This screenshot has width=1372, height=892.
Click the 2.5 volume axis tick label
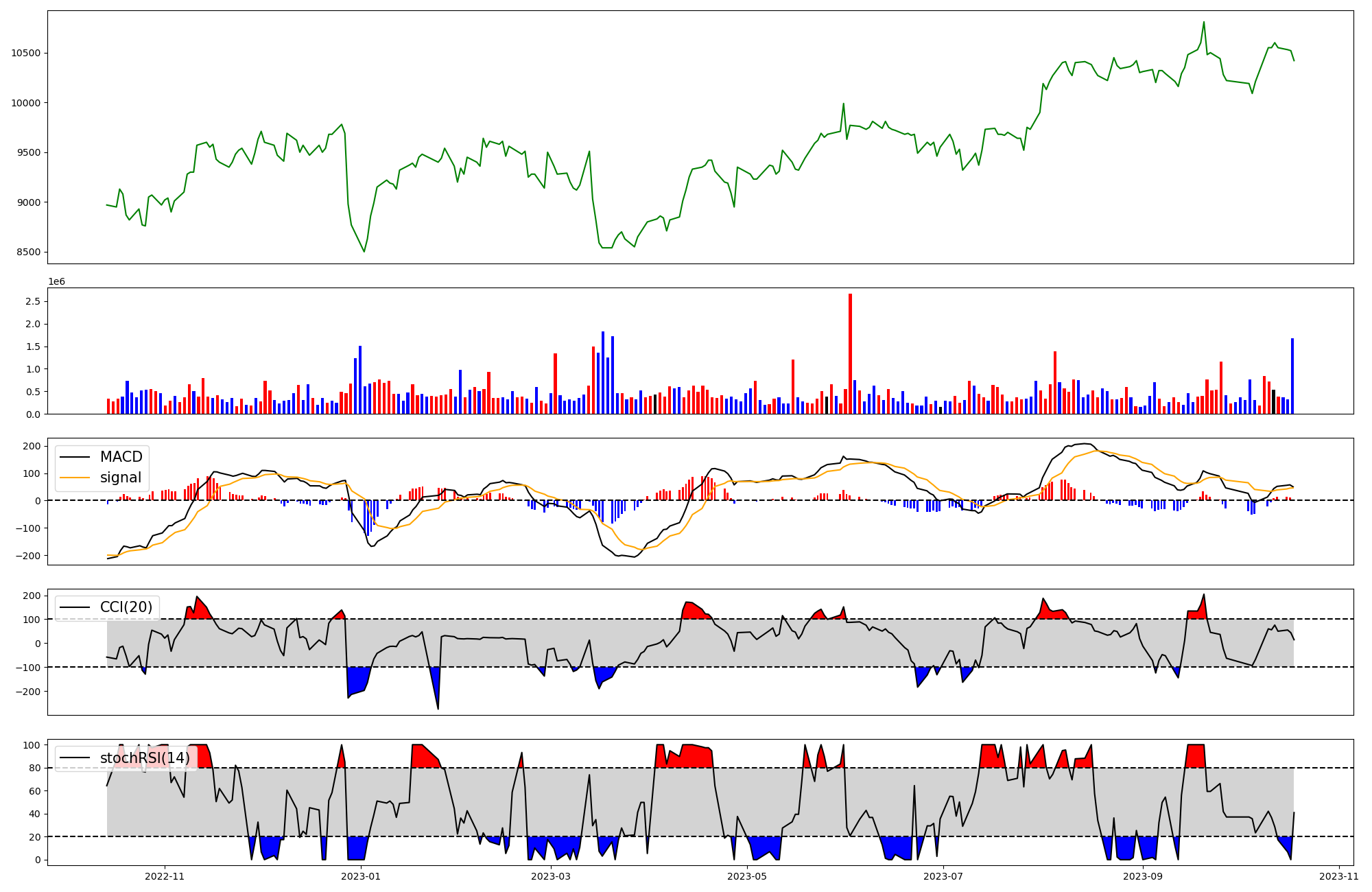[32, 301]
